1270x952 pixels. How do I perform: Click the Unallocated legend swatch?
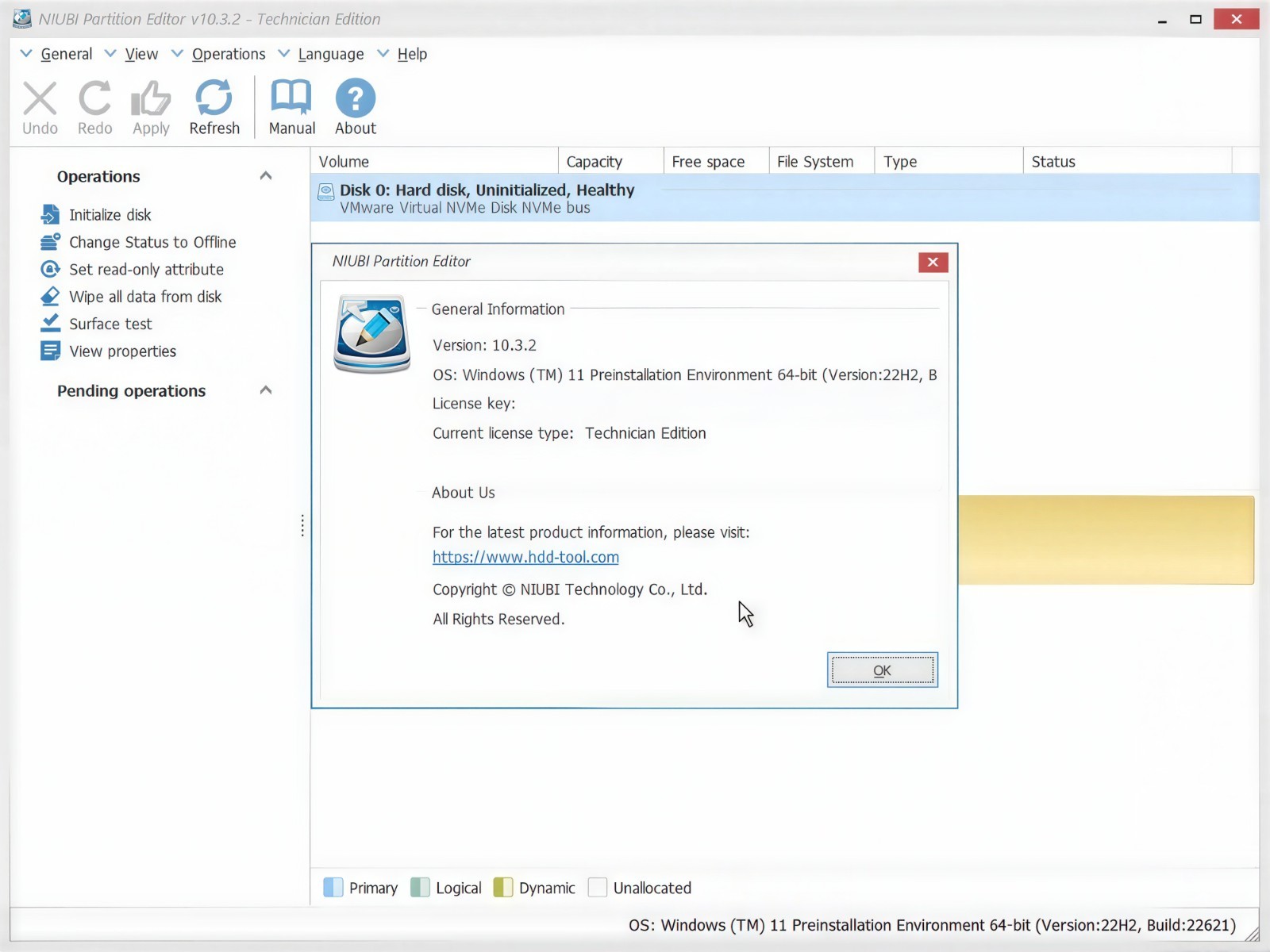(597, 887)
